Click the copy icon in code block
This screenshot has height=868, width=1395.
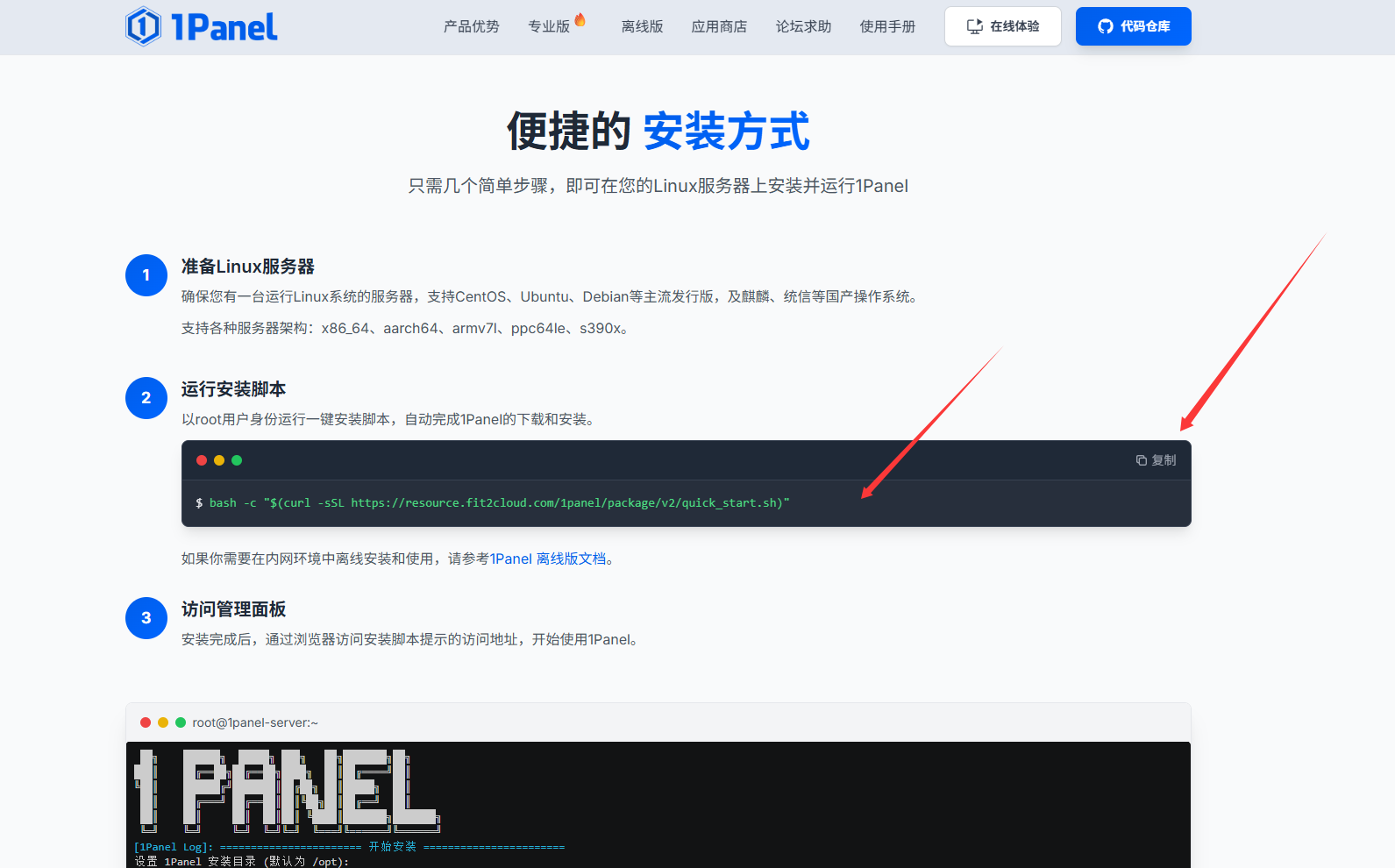pos(1142,460)
